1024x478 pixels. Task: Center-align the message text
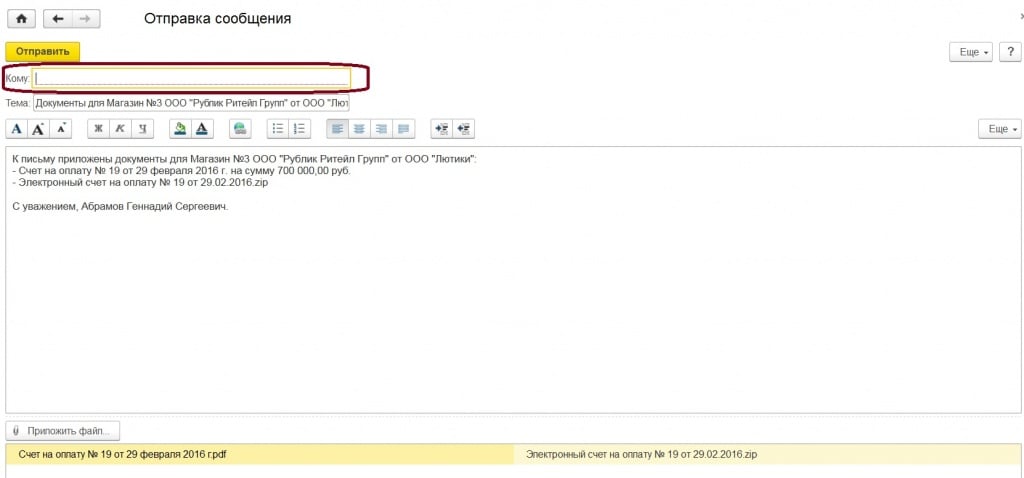coord(359,129)
